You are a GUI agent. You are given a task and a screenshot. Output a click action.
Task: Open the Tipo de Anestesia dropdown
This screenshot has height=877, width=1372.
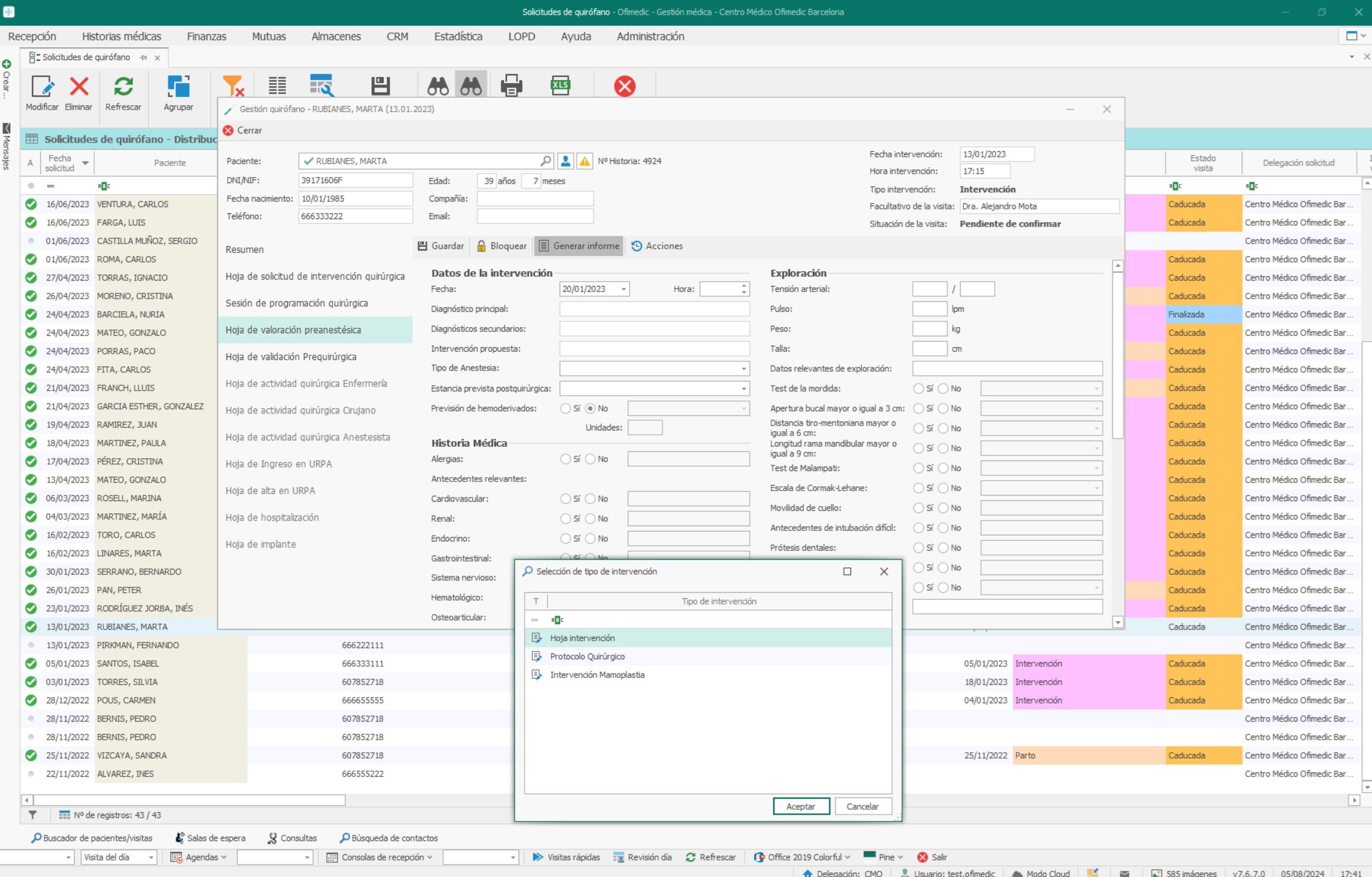tap(744, 369)
